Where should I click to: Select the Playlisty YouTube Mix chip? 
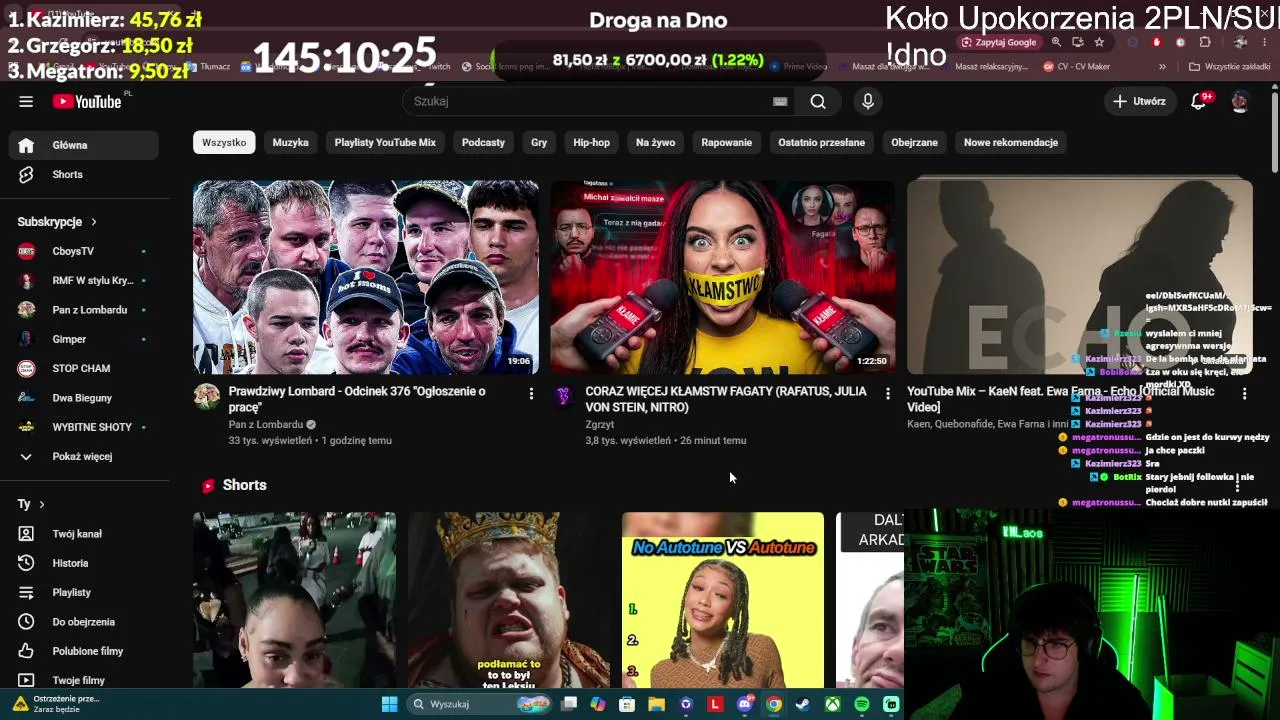click(x=385, y=142)
